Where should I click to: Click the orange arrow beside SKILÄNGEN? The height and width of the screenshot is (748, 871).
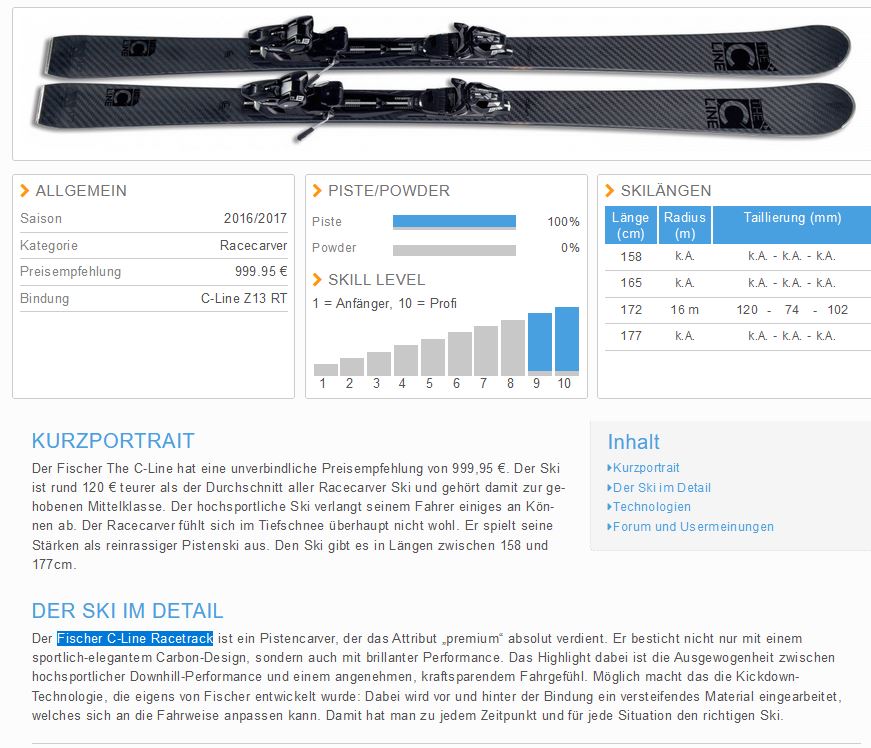point(610,191)
